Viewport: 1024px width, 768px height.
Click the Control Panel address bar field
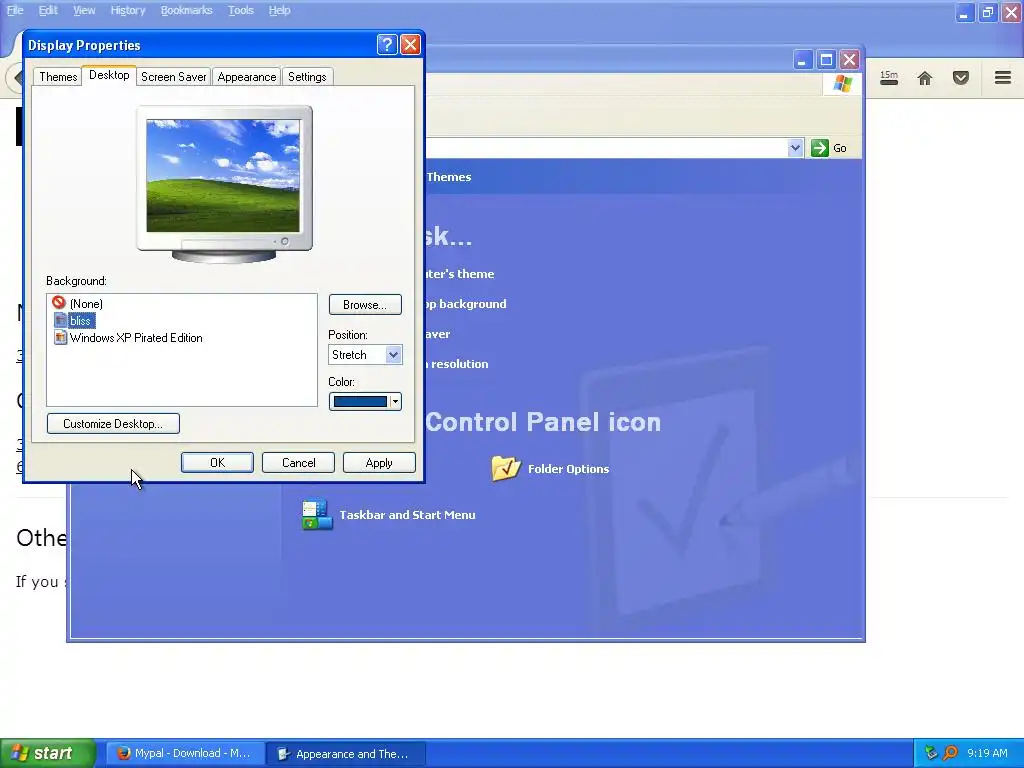pyautogui.click(x=606, y=148)
